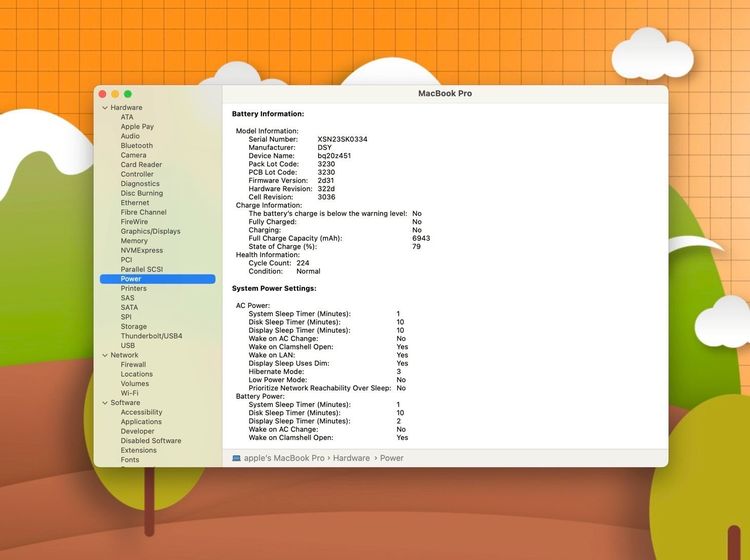Select Bluetooth in the sidebar
The image size is (750, 560).
[137, 146]
